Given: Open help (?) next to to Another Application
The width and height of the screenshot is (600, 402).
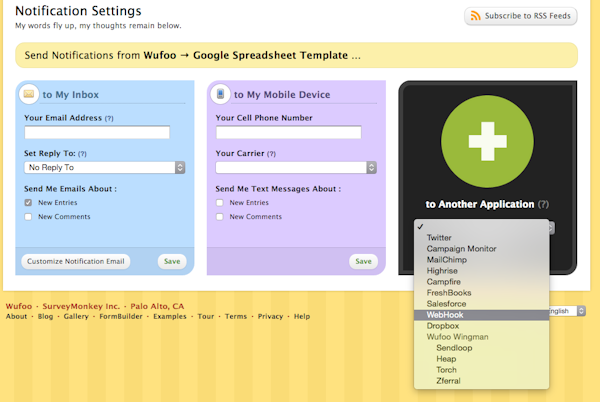Looking at the screenshot, I should coord(543,204).
